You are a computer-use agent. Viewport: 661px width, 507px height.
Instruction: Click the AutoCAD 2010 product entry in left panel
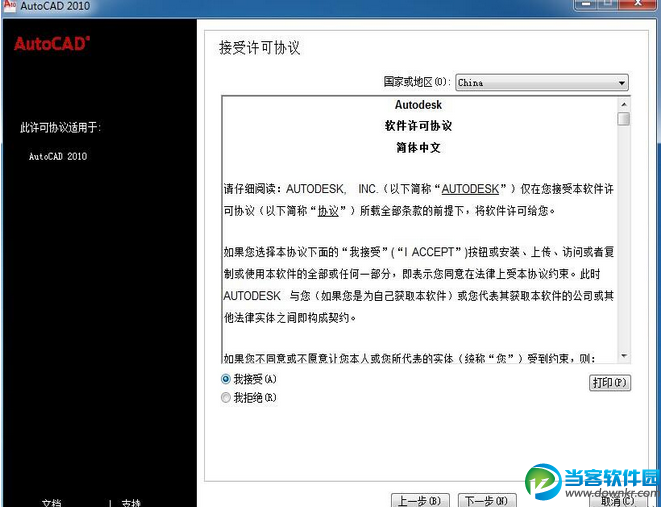pos(58,156)
